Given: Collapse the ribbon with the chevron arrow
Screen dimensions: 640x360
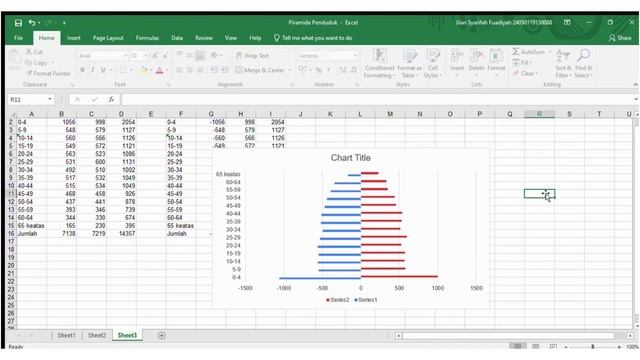Looking at the screenshot, I should click(636, 84).
